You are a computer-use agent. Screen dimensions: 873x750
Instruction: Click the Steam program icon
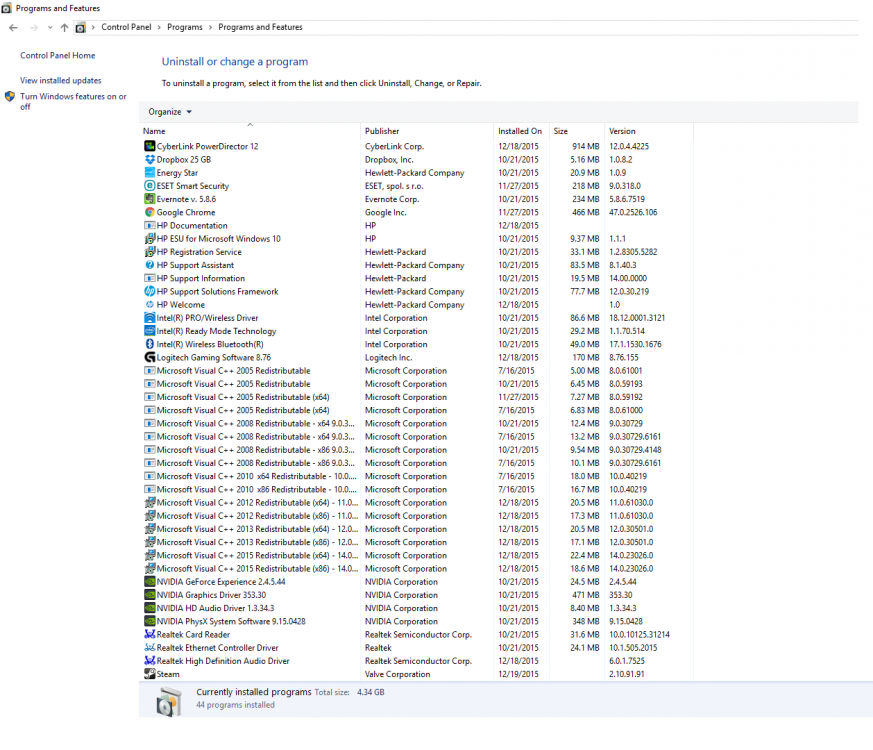(x=149, y=674)
